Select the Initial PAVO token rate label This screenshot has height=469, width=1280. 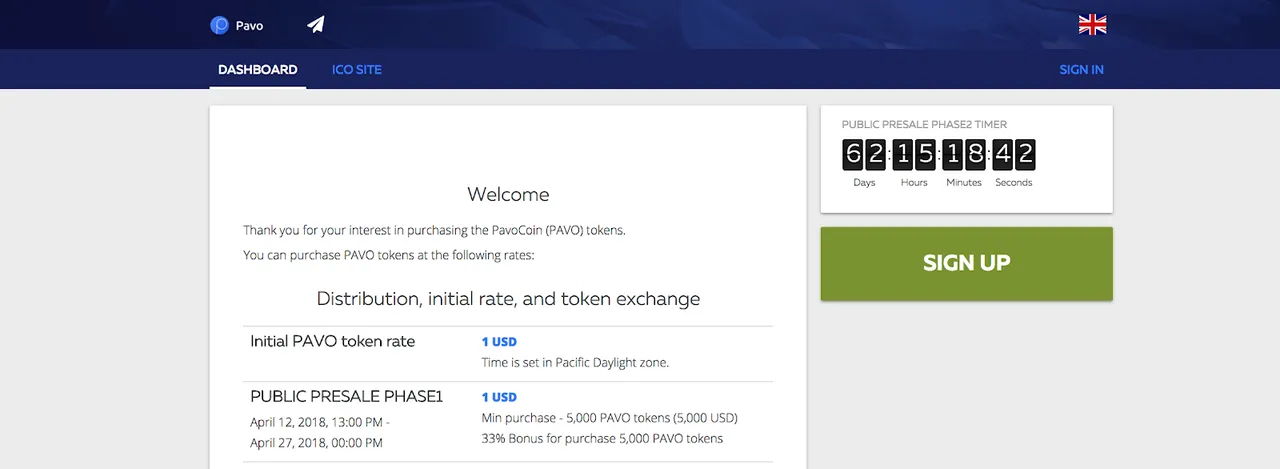pos(333,341)
